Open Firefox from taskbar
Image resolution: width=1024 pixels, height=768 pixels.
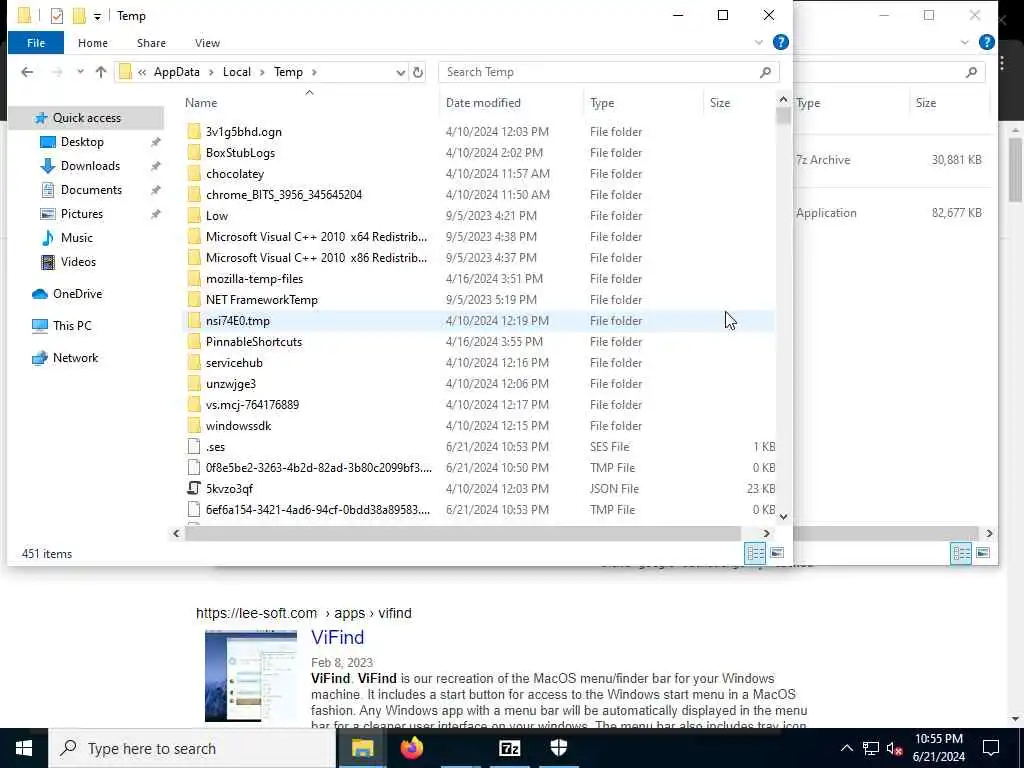click(x=411, y=748)
